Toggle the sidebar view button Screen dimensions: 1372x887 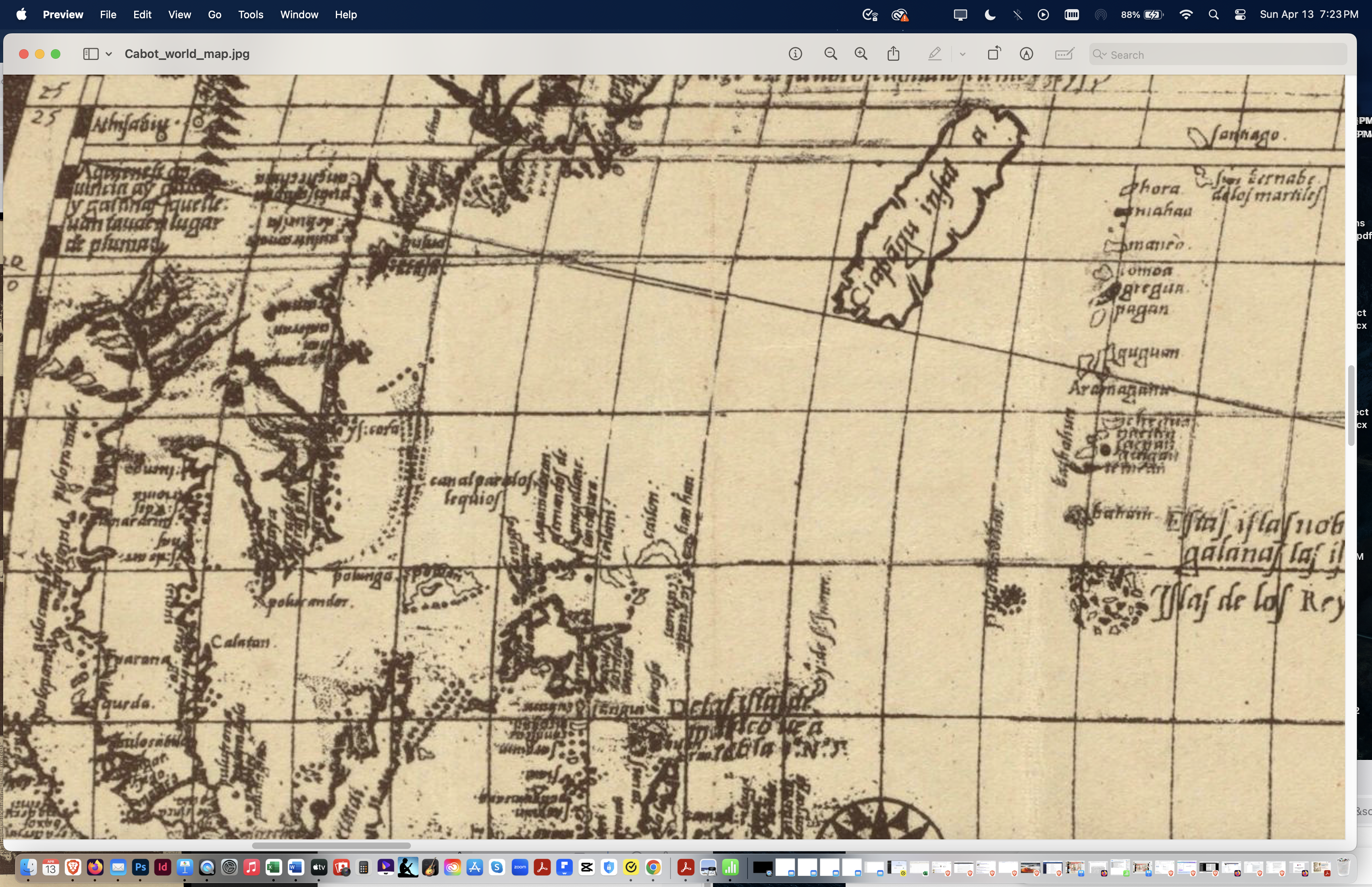click(91, 54)
